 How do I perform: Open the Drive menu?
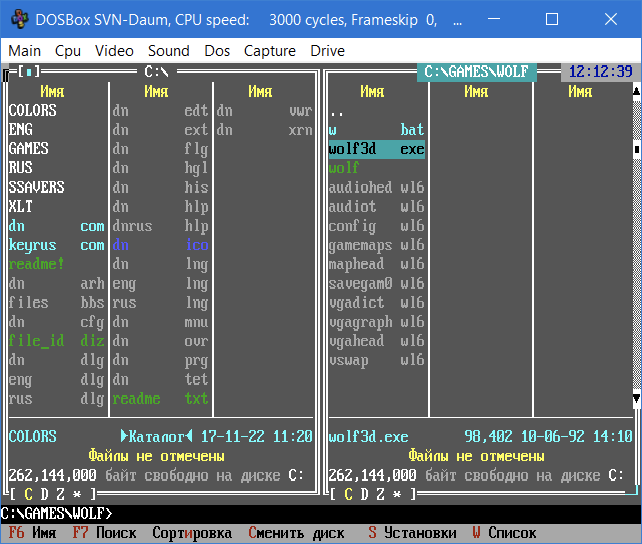tap(328, 51)
